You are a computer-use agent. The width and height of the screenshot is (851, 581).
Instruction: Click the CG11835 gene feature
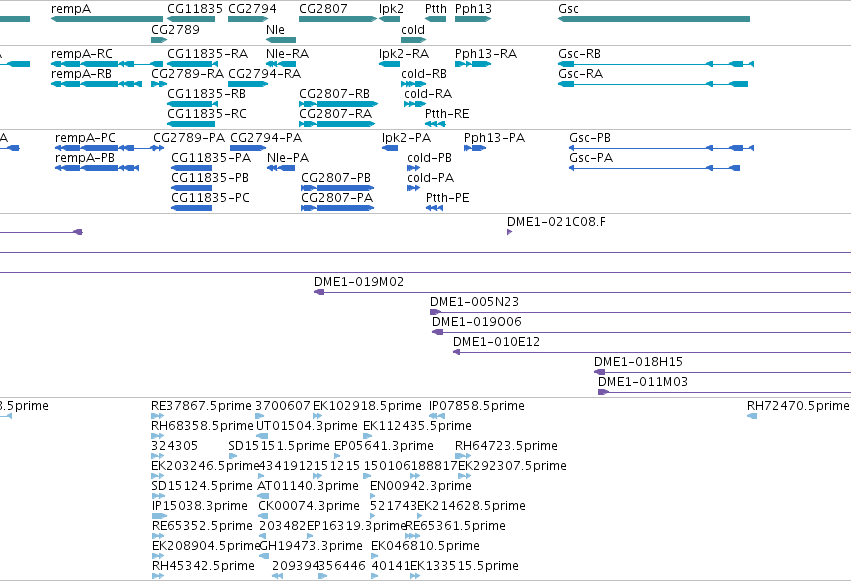tap(191, 19)
